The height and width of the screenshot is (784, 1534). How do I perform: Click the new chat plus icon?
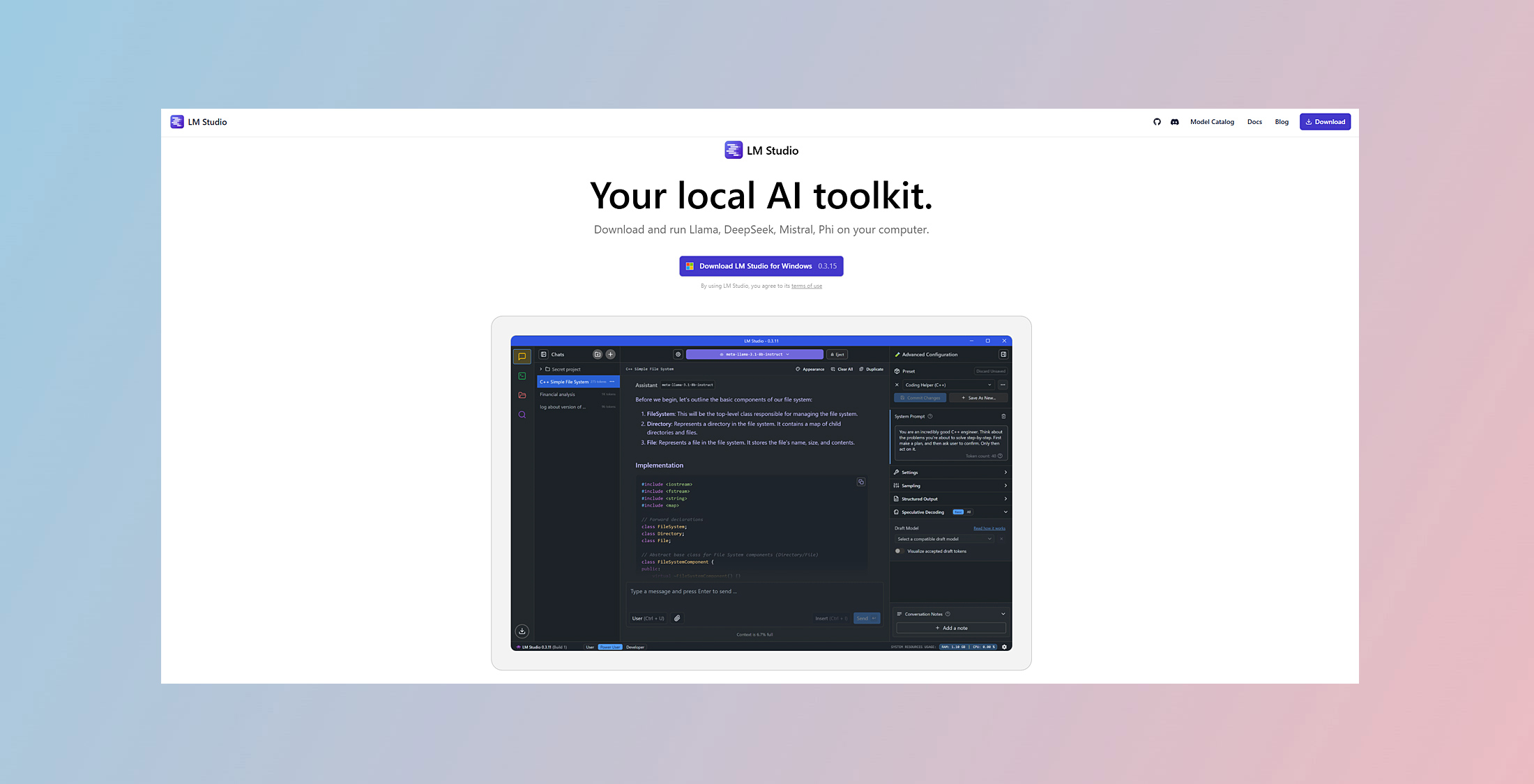[x=610, y=354]
